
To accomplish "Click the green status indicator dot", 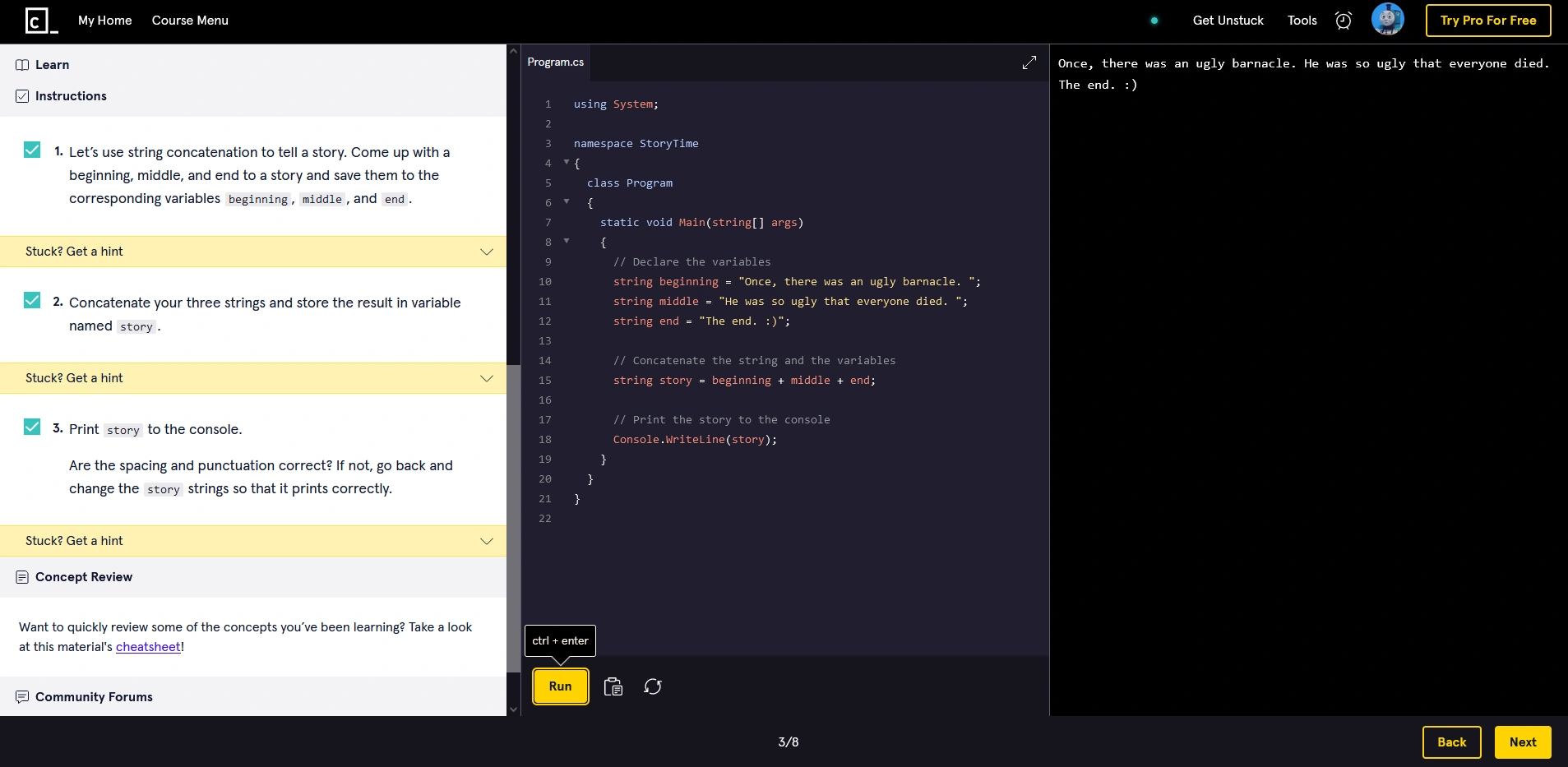I will pyautogui.click(x=1154, y=20).
